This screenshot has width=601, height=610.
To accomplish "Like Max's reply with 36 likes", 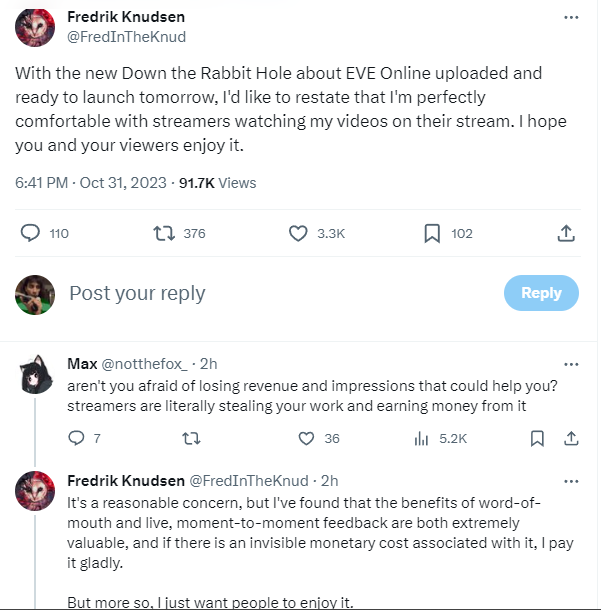I will point(306,438).
